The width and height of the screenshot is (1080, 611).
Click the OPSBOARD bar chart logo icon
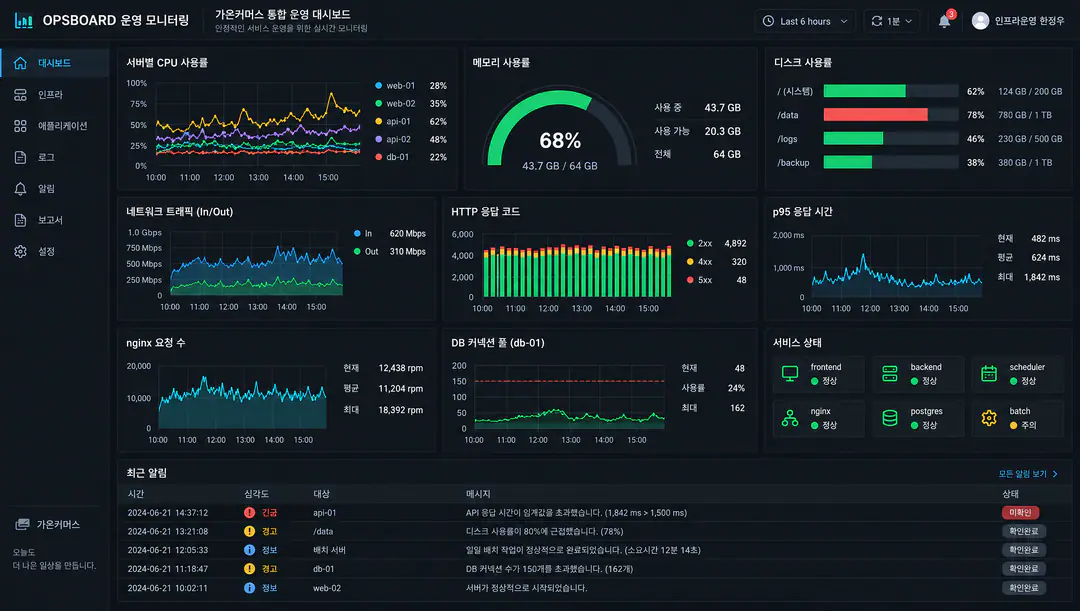coord(23,21)
